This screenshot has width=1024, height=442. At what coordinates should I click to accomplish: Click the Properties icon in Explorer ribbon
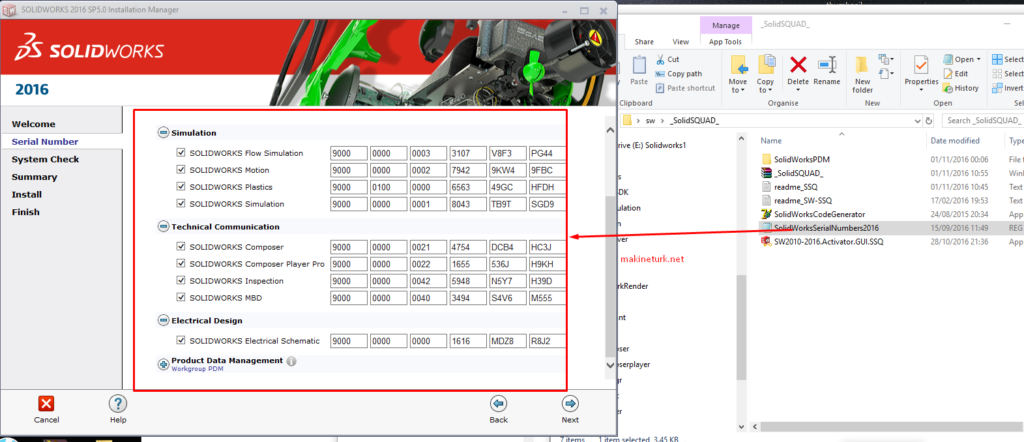pos(921,65)
